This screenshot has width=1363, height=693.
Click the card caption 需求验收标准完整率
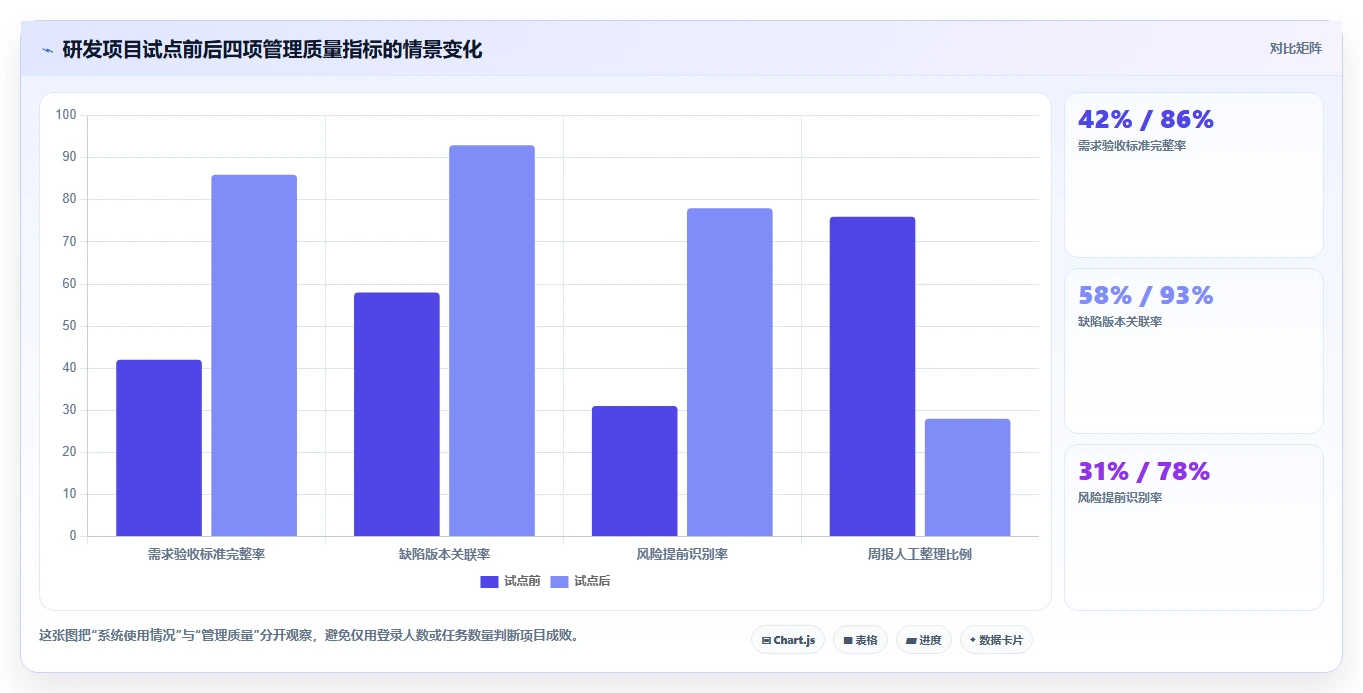1132,146
